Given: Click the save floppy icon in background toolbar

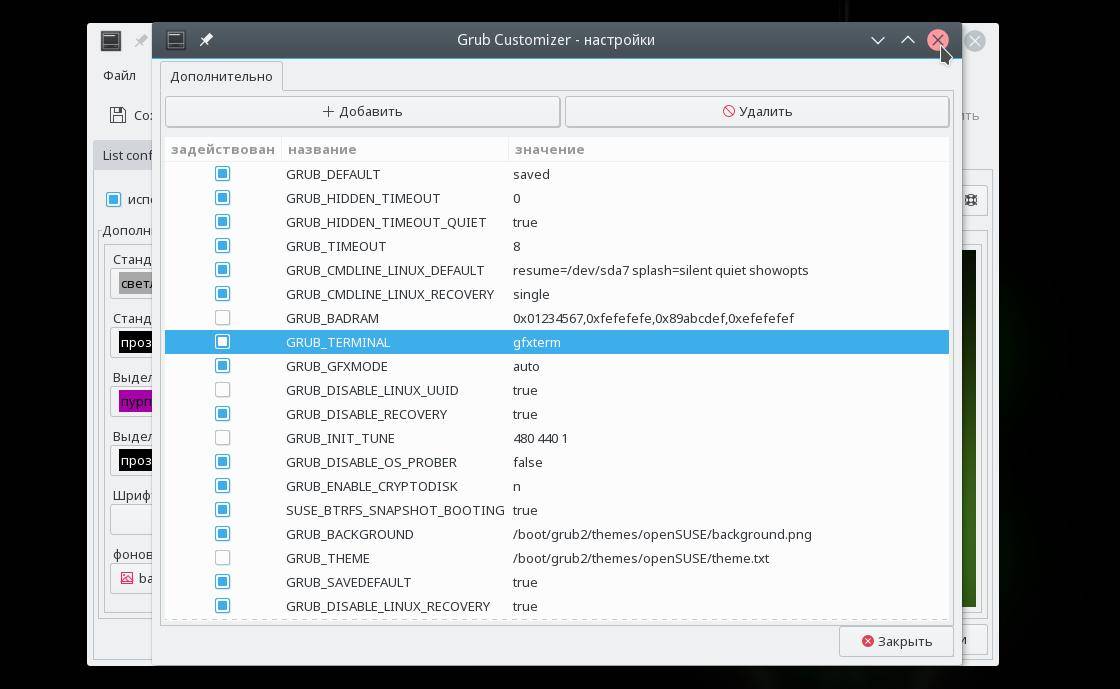Looking at the screenshot, I should tap(118, 115).
